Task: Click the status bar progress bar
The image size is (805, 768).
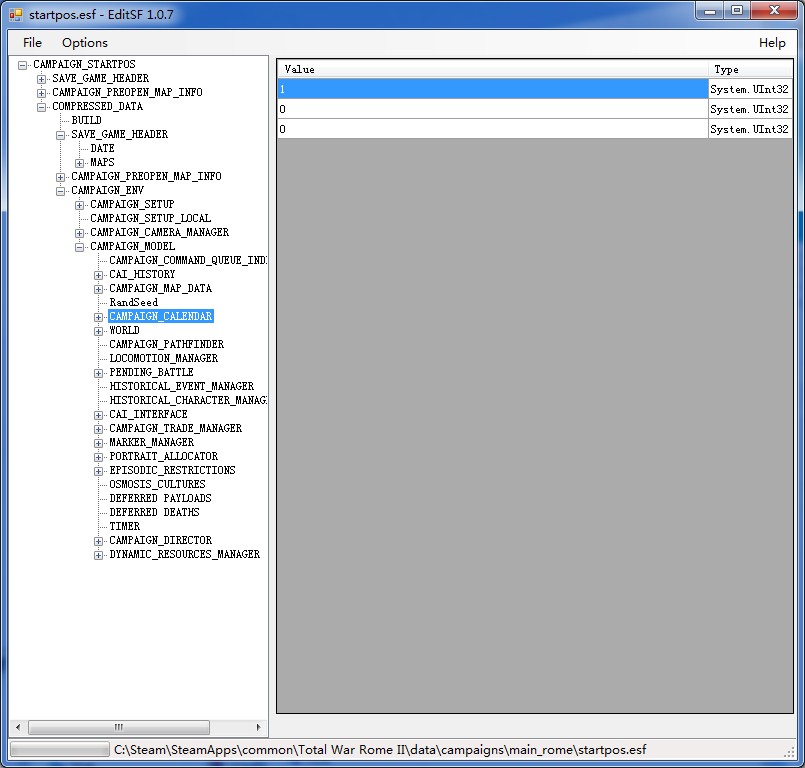Action: pyautogui.click(x=60, y=750)
